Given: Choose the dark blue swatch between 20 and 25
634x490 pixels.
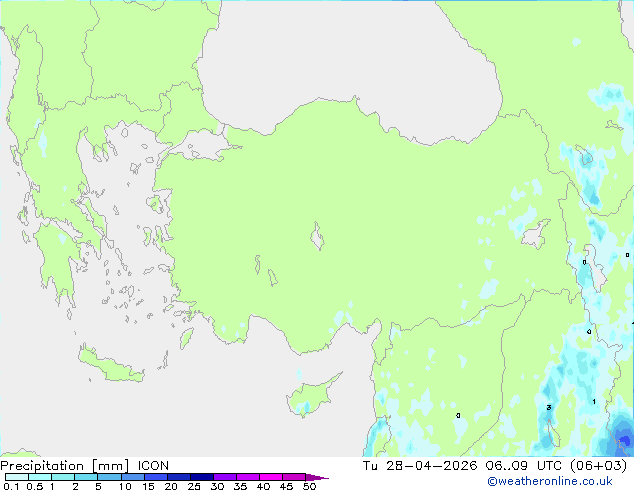Looking at the screenshot, I should [179, 477].
